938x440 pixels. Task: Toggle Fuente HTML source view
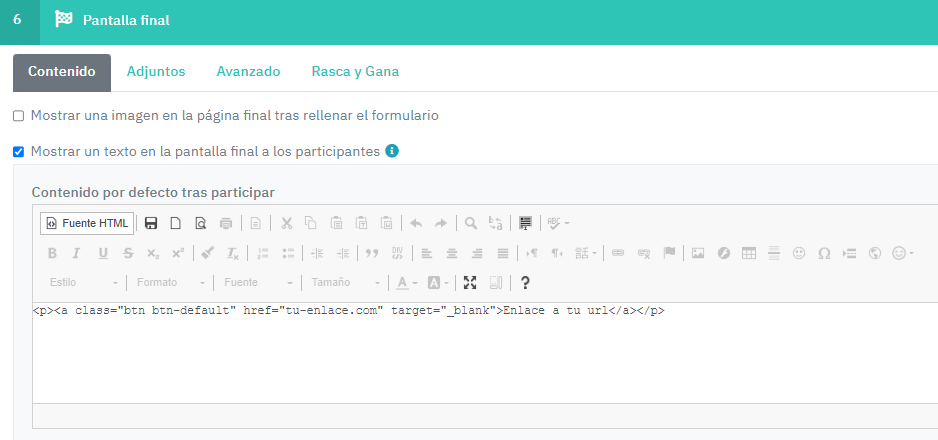pos(87,223)
